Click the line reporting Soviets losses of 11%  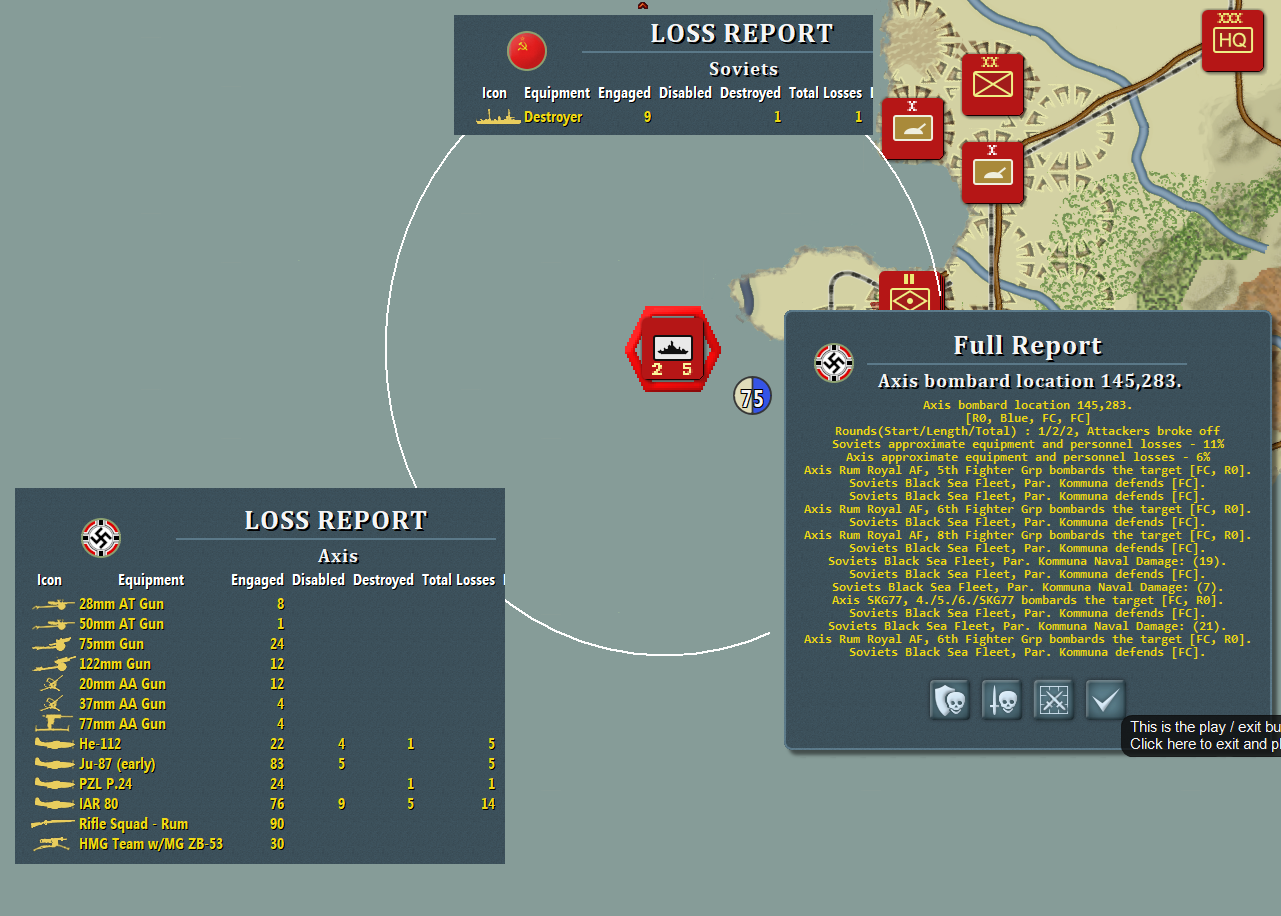[1028, 444]
